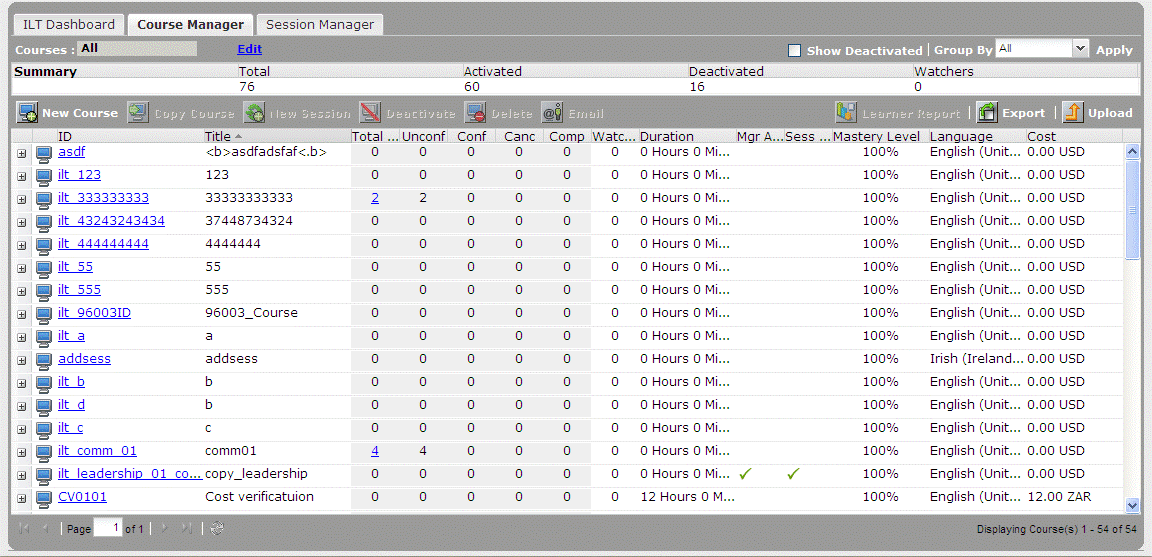This screenshot has height=557, width=1152.
Task: Click Sess checkmark for copy_leadership row
Action: click(793, 474)
